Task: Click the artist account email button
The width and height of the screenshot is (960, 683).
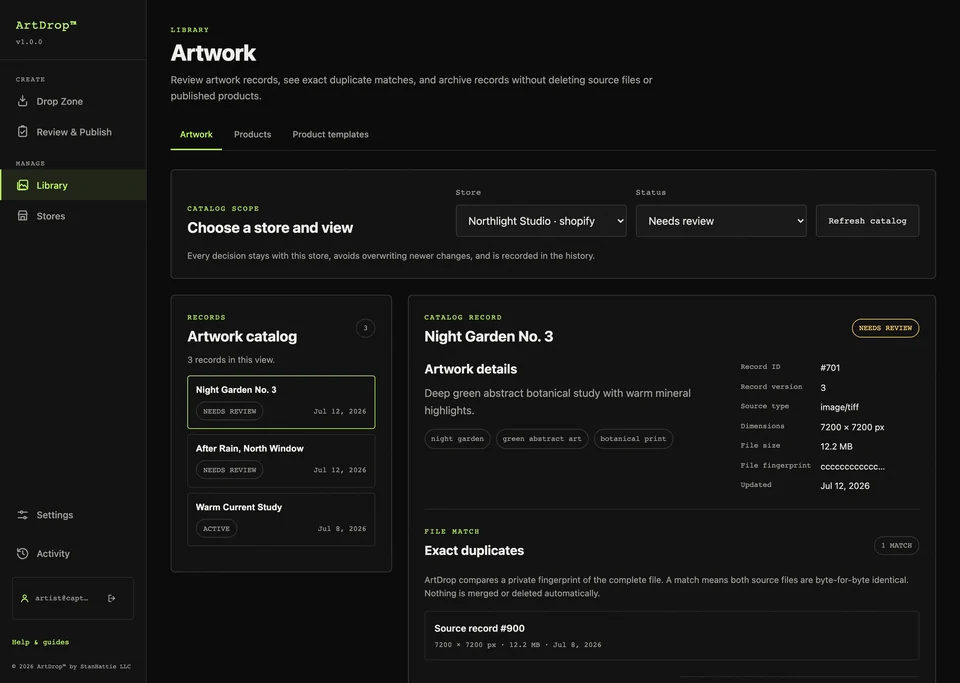Action: (61, 598)
